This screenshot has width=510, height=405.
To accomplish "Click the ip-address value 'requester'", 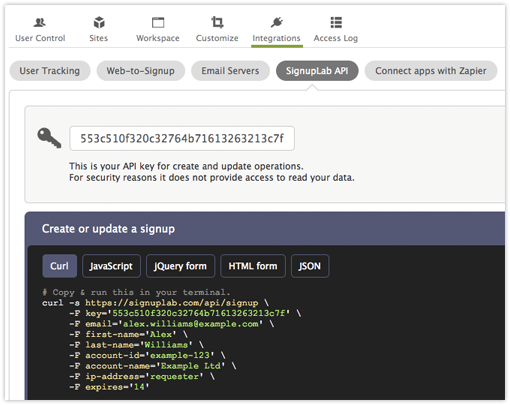I will [x=174, y=377].
